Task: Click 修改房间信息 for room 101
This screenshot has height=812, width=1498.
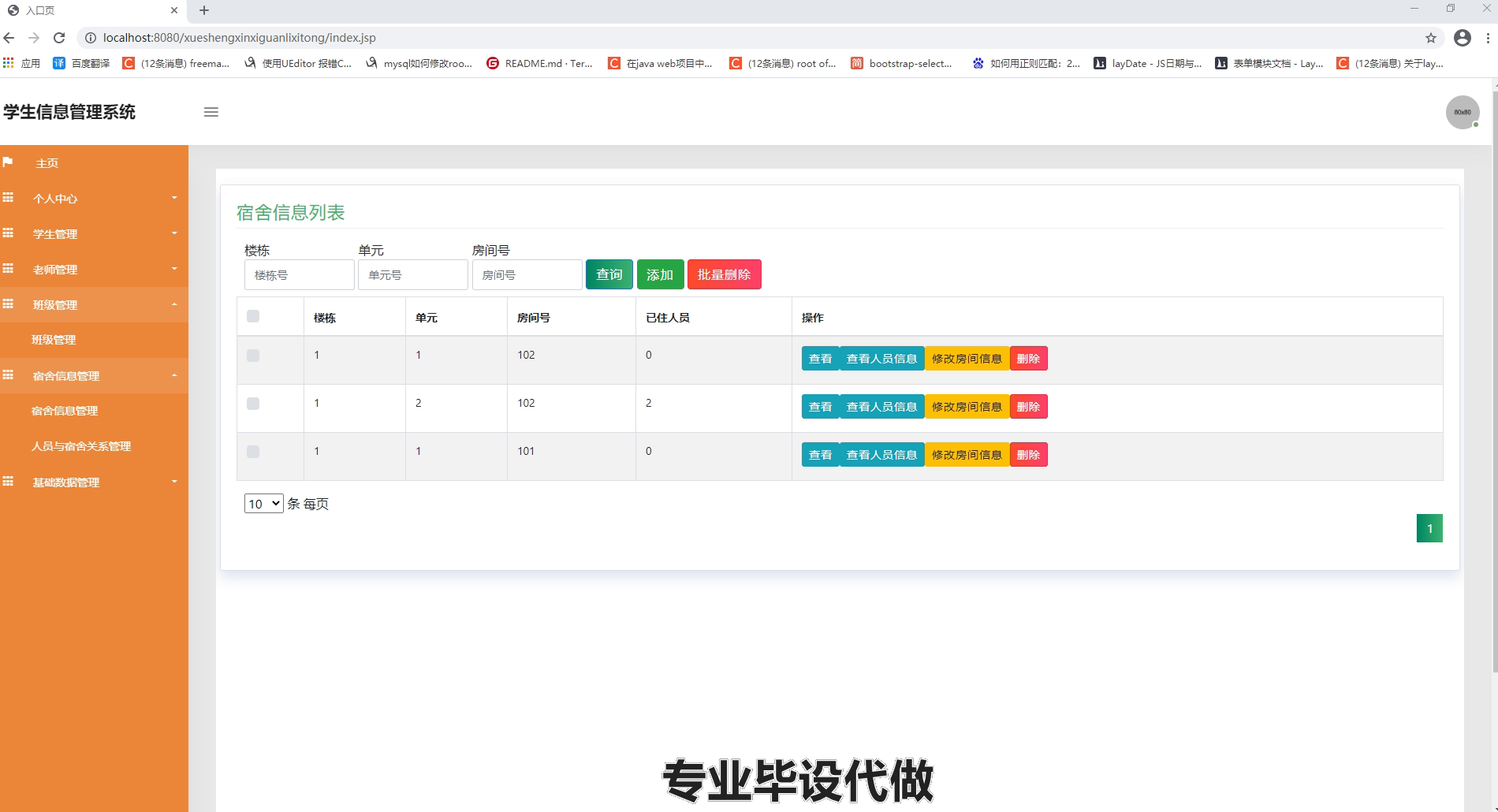Action: (x=967, y=455)
